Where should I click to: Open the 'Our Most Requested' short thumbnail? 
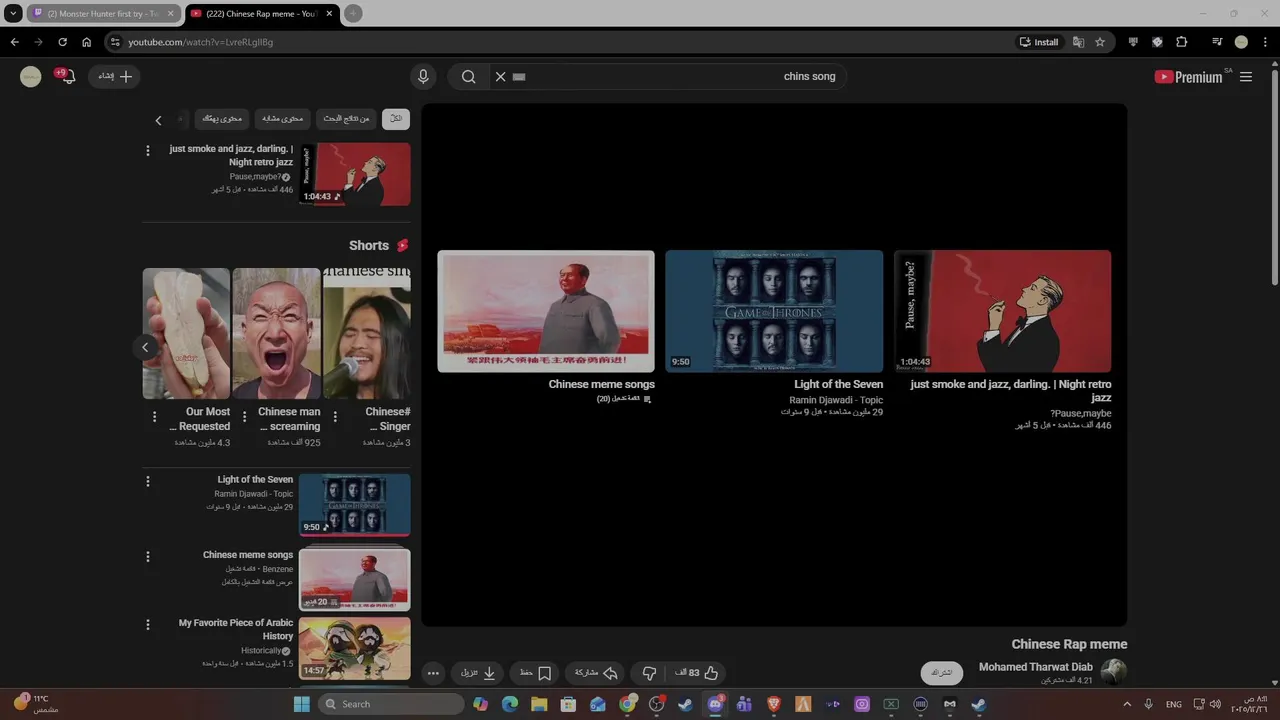186,333
